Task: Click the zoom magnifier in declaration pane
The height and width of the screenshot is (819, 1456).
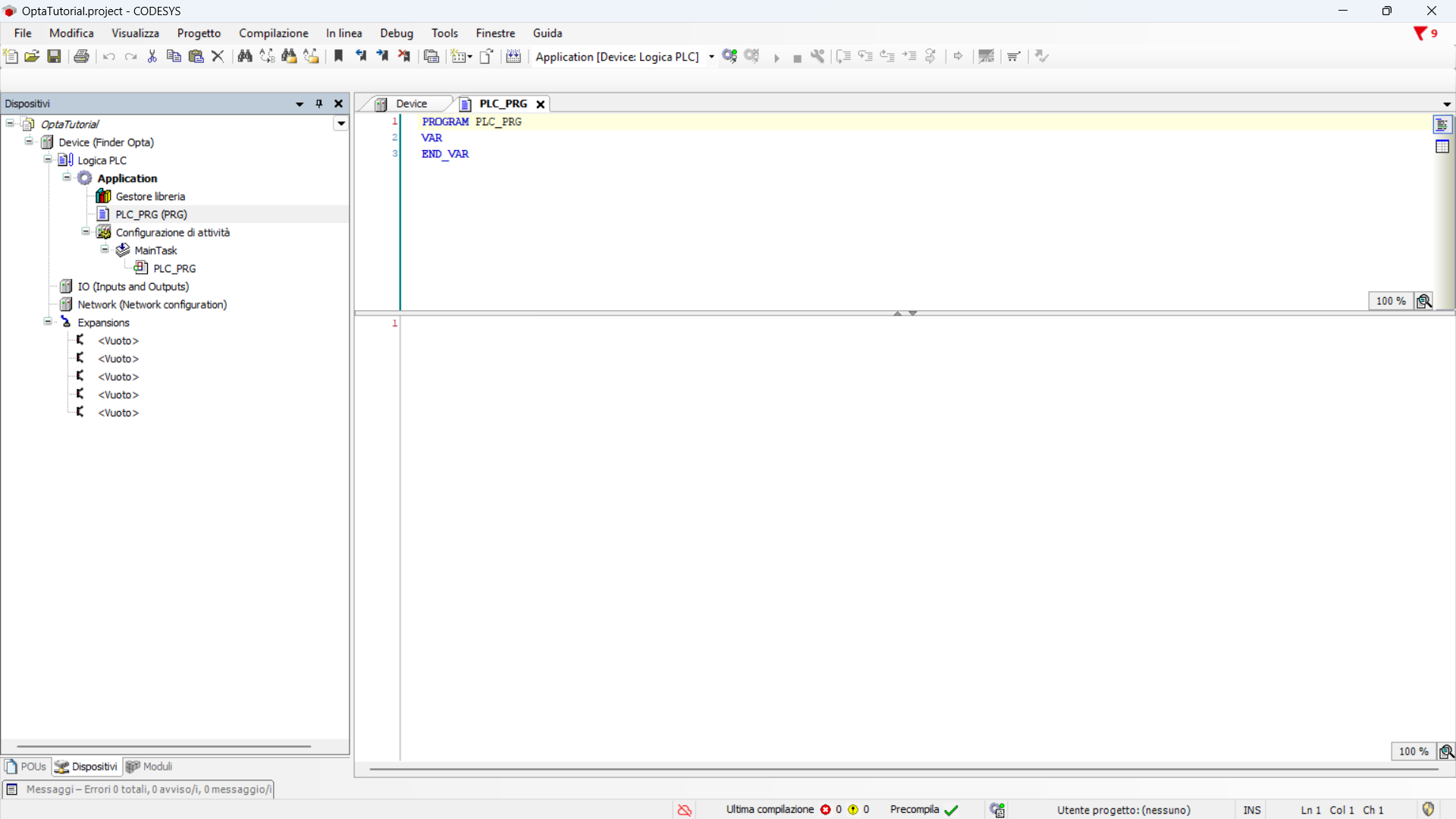Action: tap(1424, 301)
